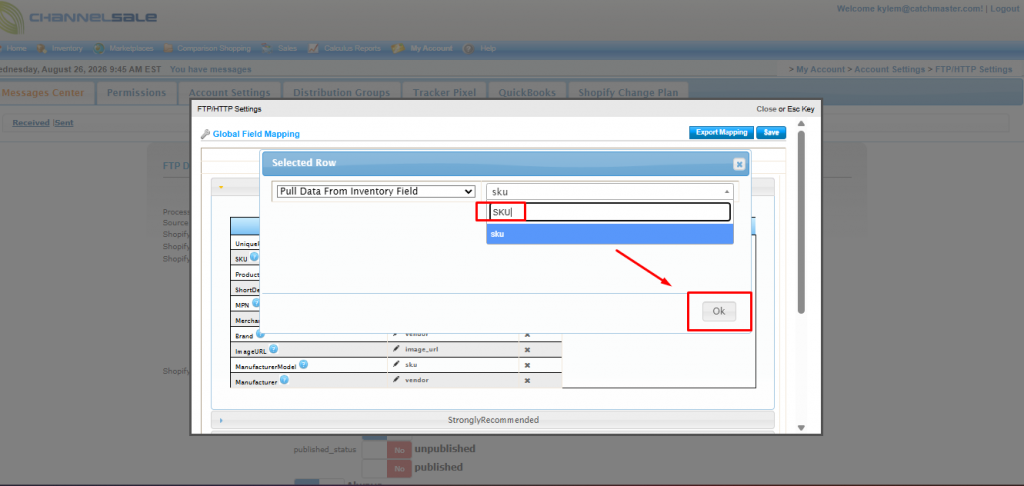Click the ChannelSale logo
1024x486 pixels.
click(x=78, y=18)
